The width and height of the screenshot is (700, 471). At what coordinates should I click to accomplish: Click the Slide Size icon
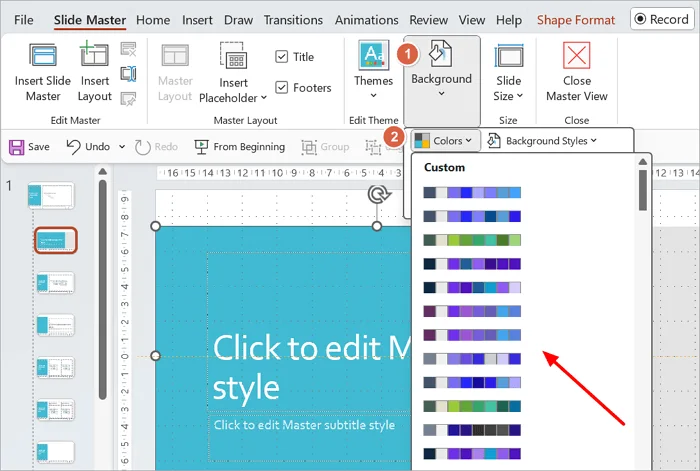508,56
